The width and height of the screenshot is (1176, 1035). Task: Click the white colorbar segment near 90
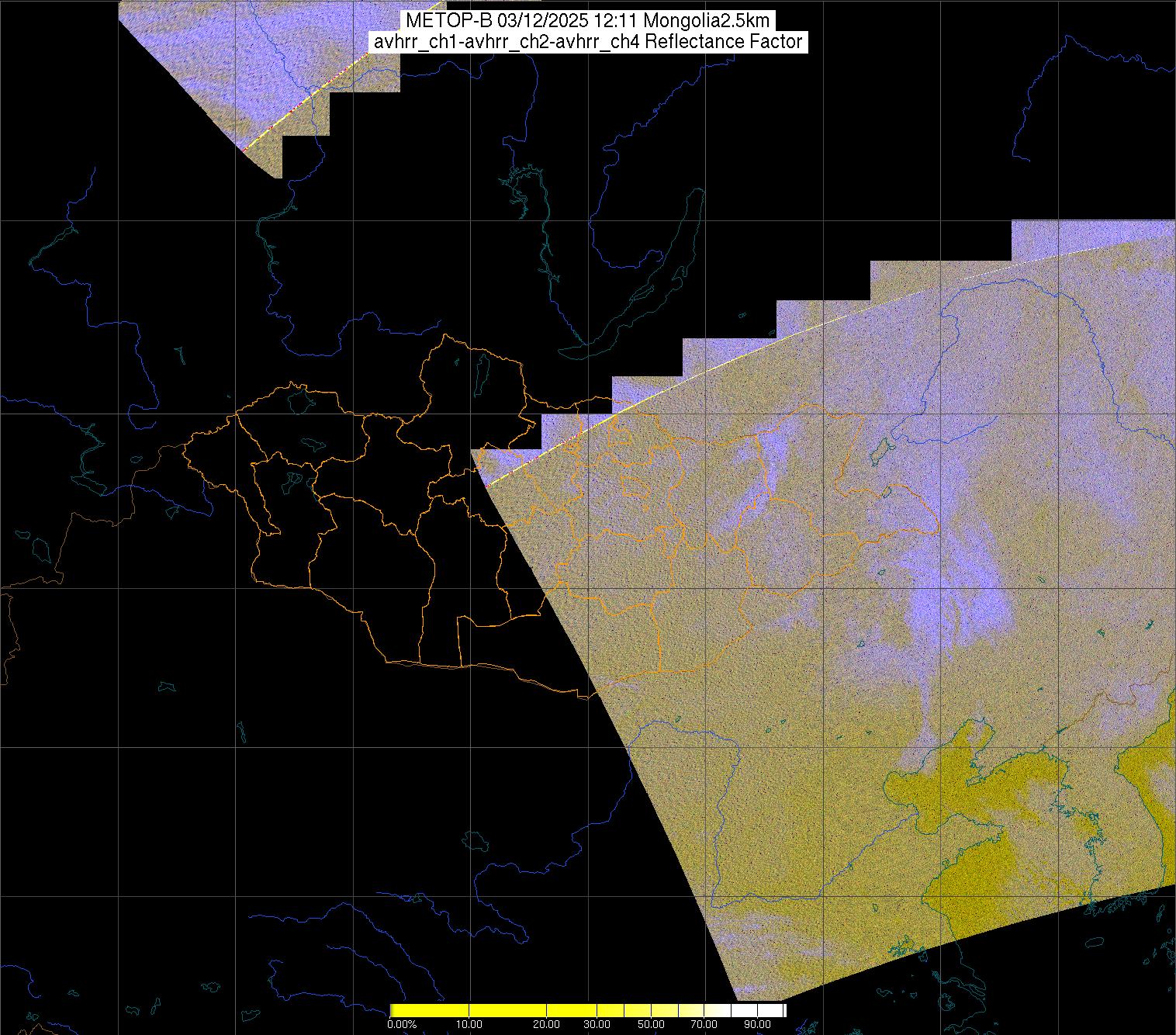pyautogui.click(x=764, y=1010)
